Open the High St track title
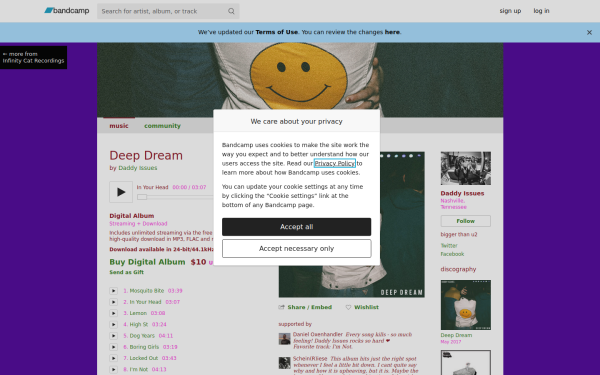 (x=139, y=324)
